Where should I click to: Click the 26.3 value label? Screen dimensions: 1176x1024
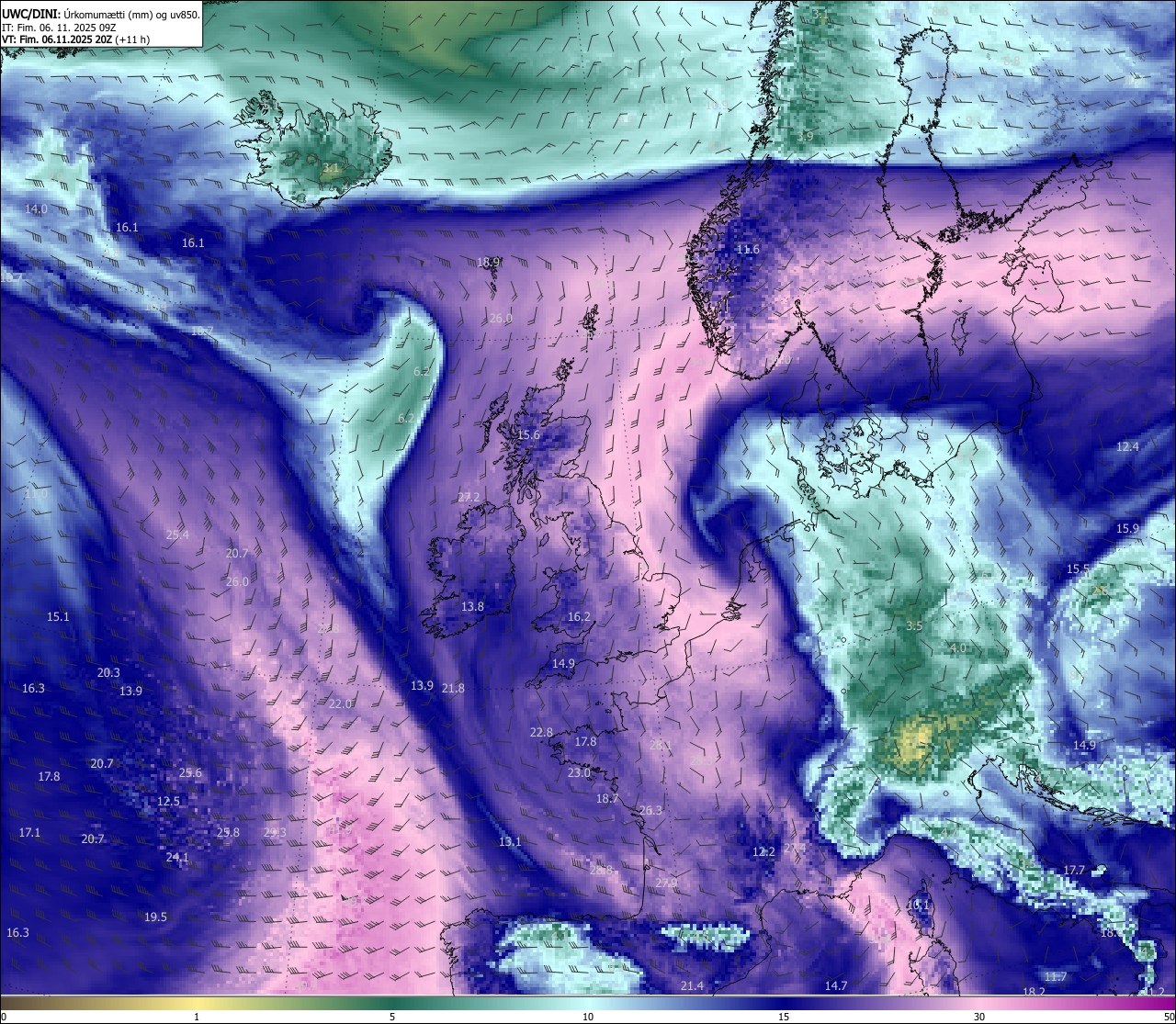pyautogui.click(x=650, y=811)
